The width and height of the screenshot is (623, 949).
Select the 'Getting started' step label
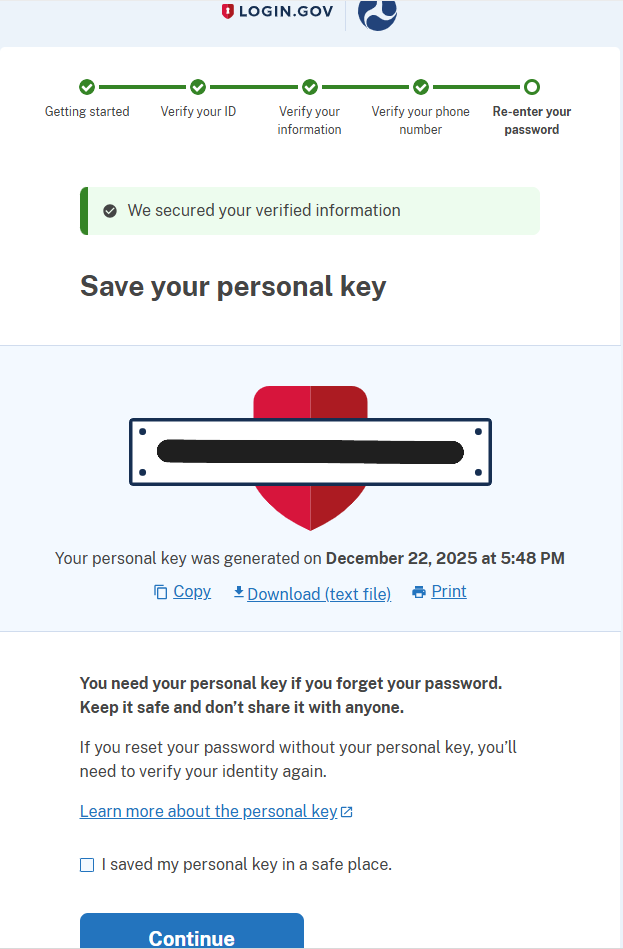point(87,111)
